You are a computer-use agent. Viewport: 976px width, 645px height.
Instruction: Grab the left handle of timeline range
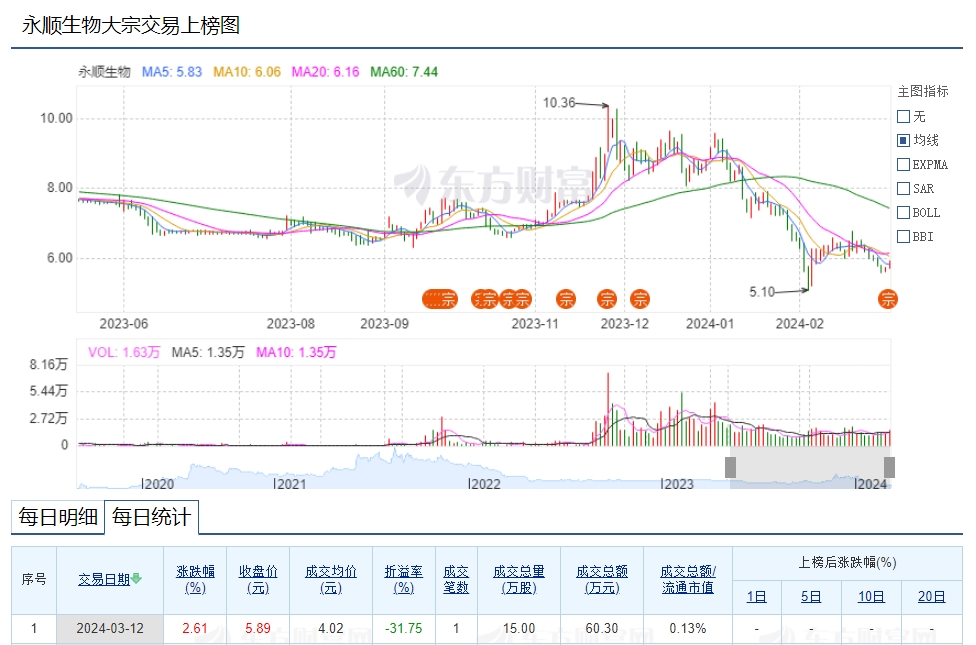(x=730, y=467)
